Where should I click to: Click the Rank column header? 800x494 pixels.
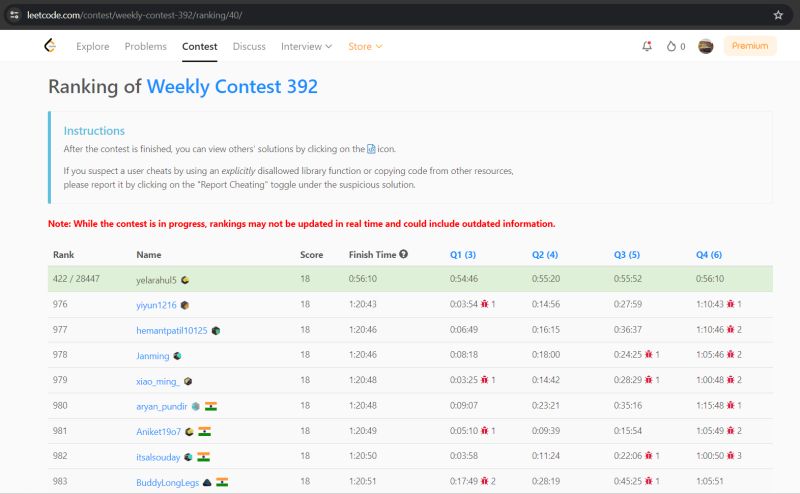pos(63,255)
